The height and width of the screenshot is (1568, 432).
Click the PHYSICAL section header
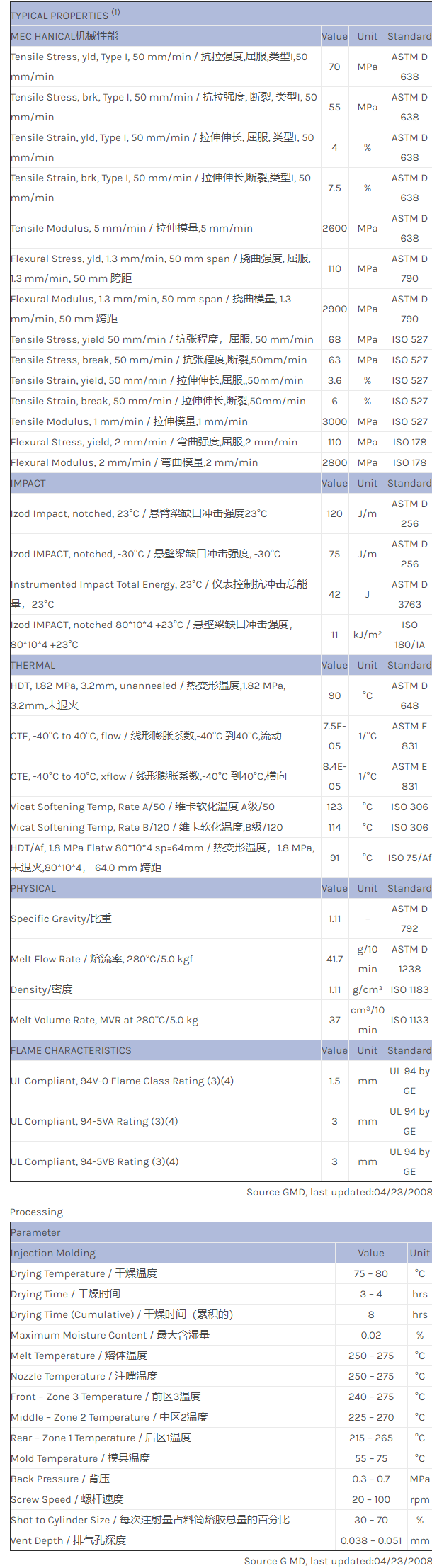[33, 888]
